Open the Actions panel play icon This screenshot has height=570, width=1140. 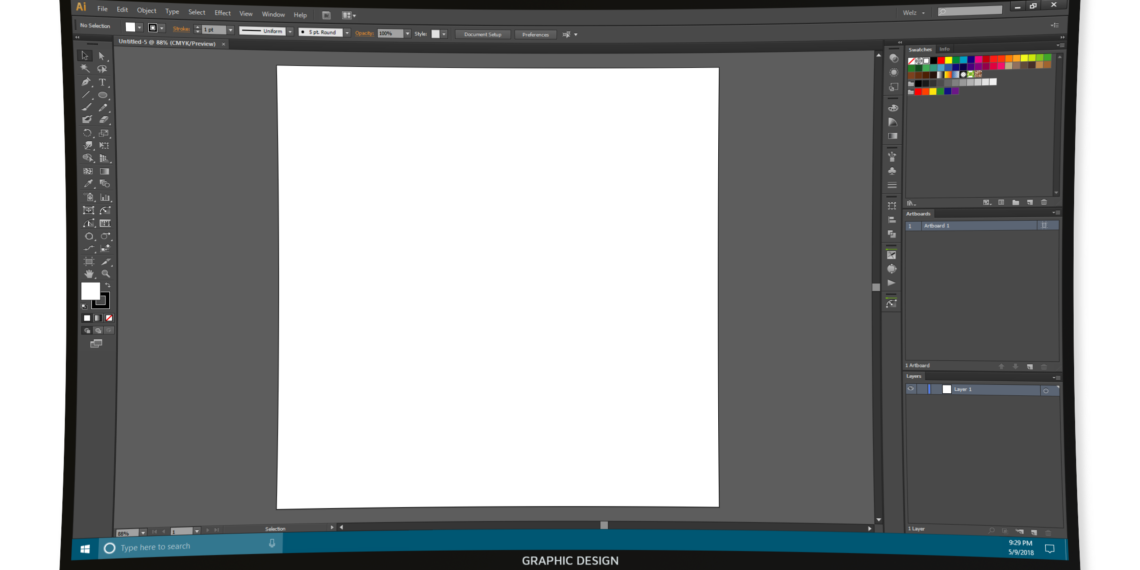pos(891,283)
